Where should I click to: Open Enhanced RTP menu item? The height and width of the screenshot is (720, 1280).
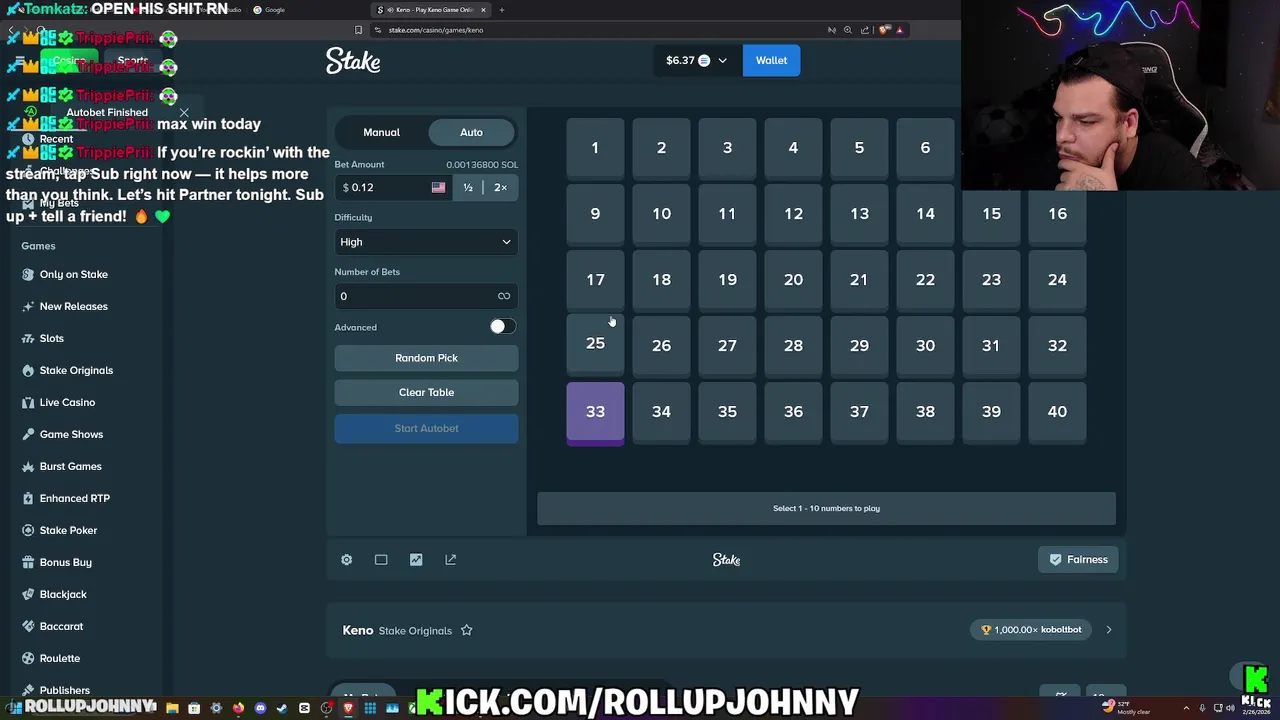click(x=75, y=498)
